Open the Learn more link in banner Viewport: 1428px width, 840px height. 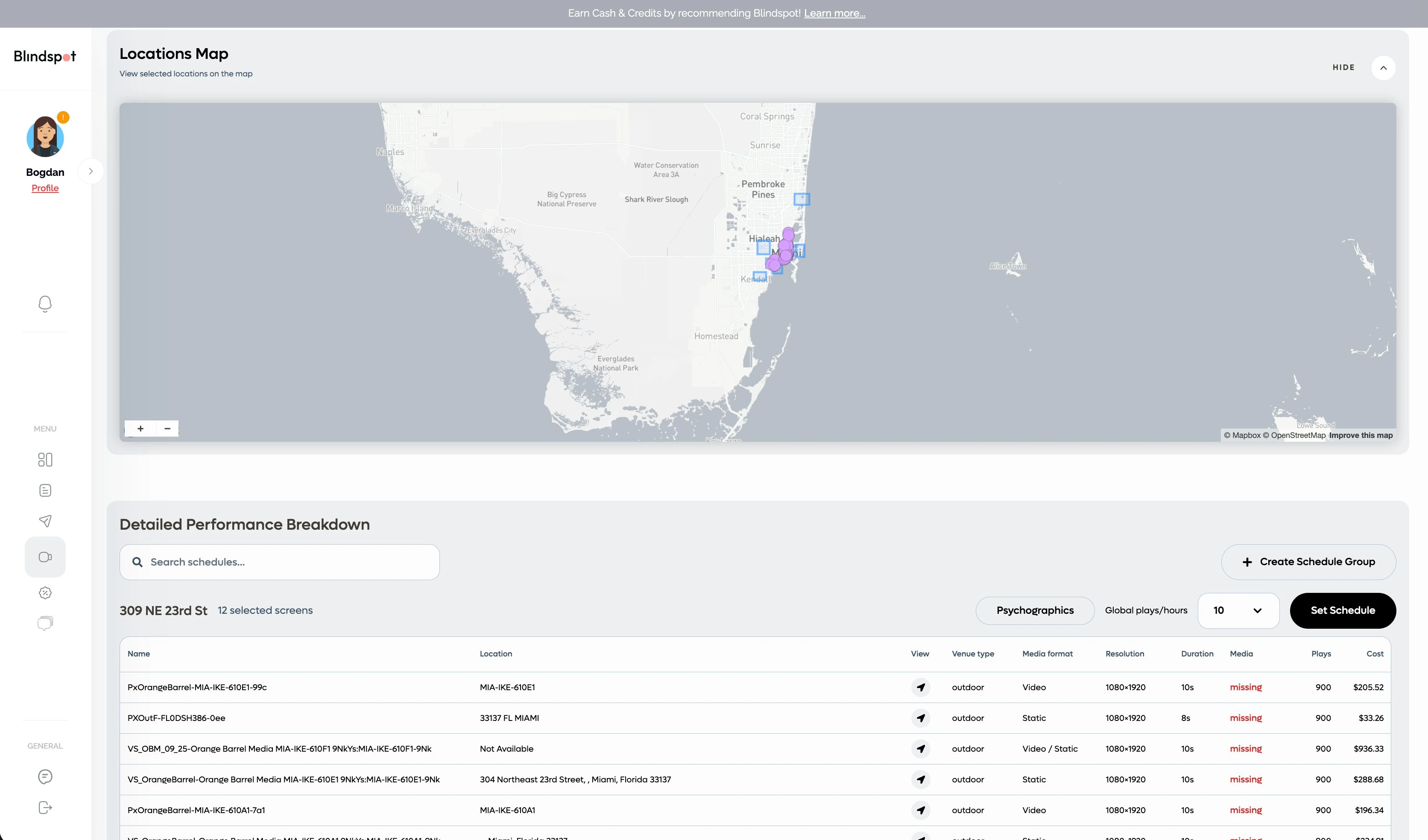tap(834, 13)
